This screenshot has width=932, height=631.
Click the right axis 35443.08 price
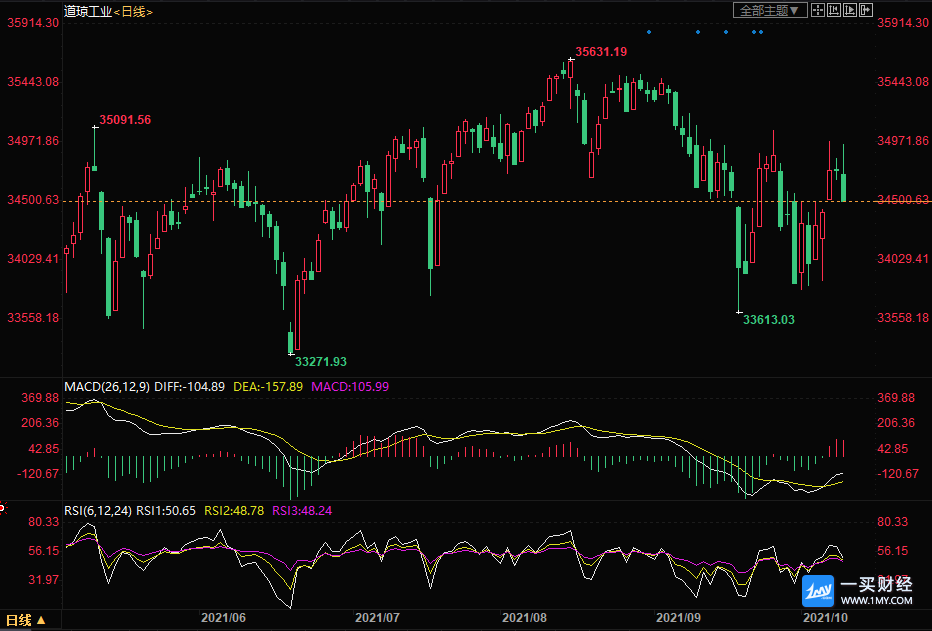pos(903,82)
